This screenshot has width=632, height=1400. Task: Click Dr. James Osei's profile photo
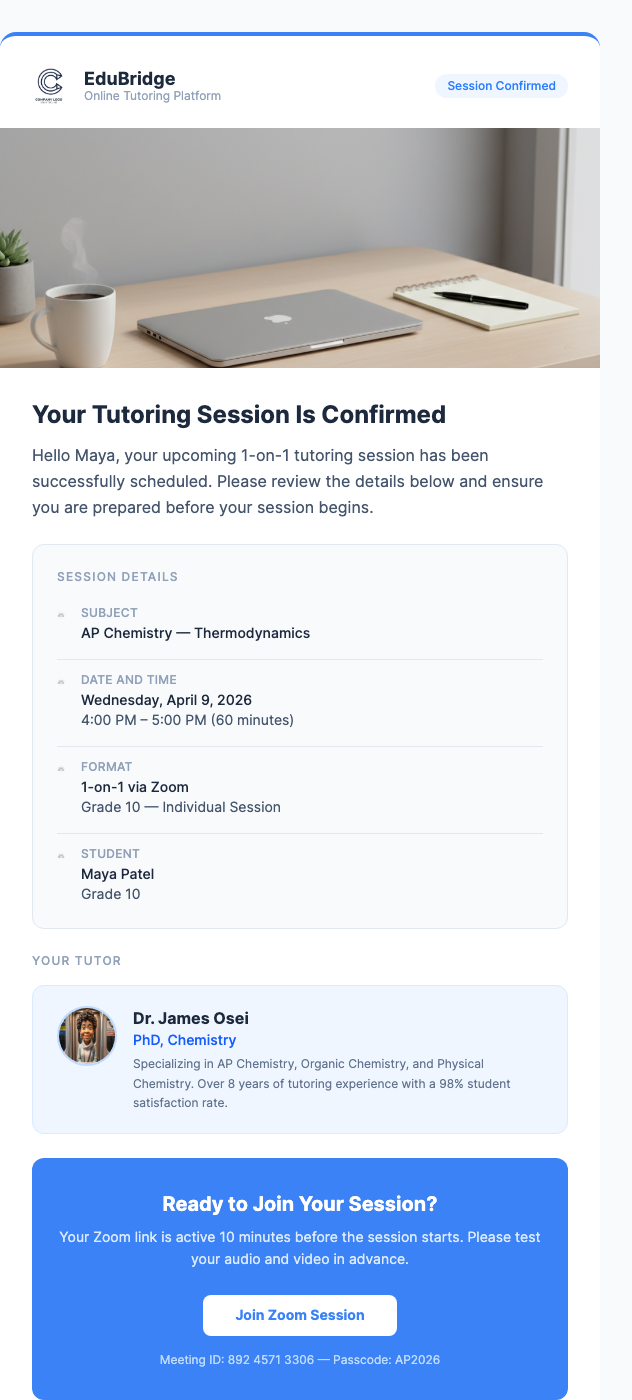pos(87,1035)
